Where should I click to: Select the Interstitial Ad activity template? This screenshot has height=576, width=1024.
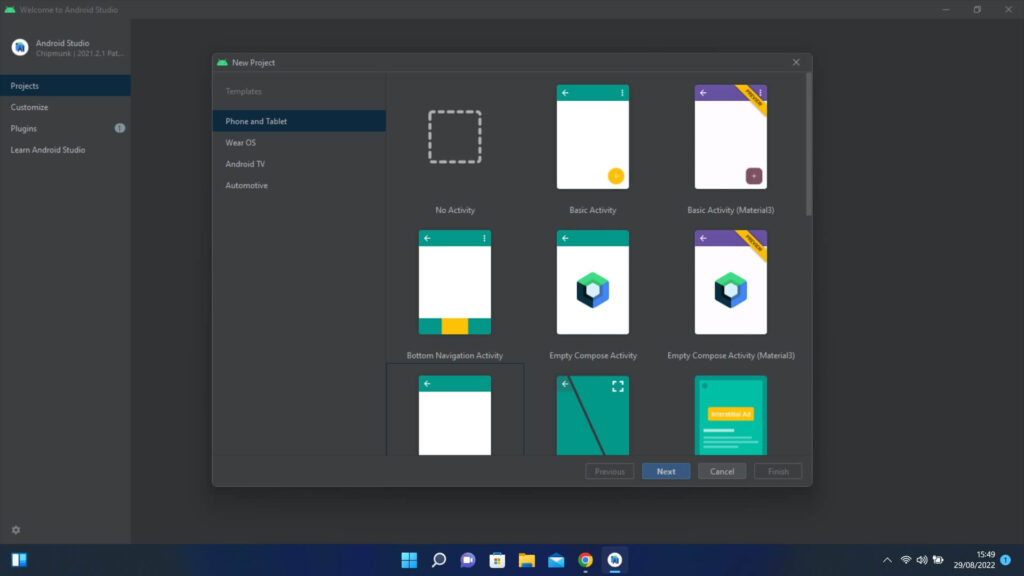click(730, 415)
